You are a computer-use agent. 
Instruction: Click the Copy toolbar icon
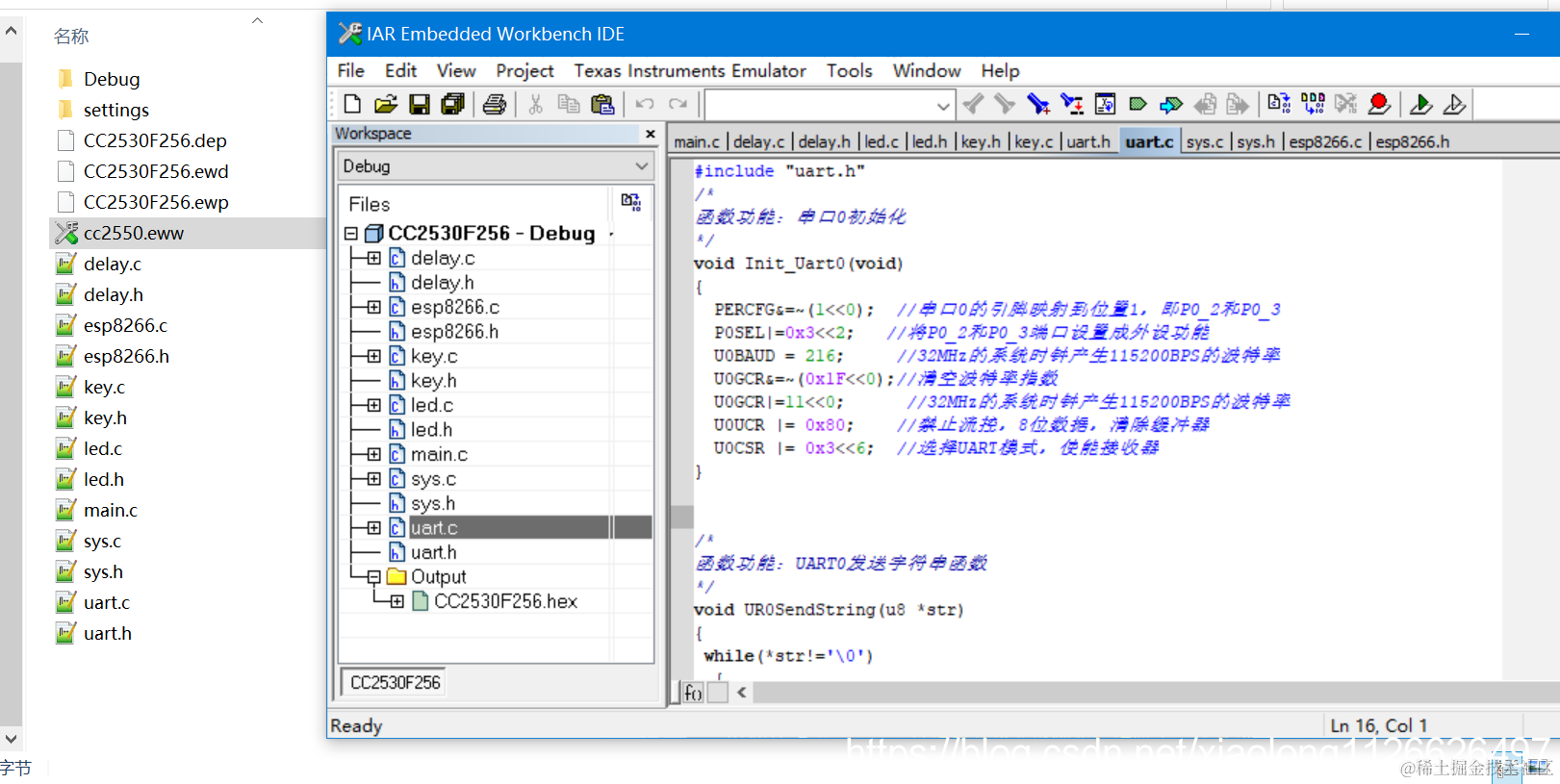pyautogui.click(x=569, y=104)
